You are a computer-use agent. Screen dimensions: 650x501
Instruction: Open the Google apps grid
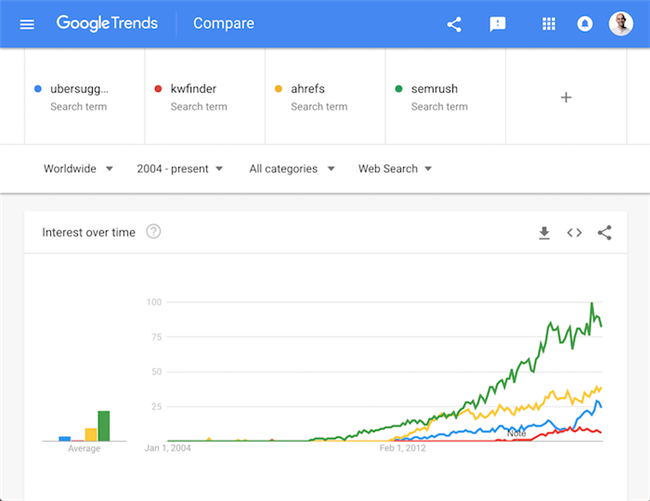point(549,24)
